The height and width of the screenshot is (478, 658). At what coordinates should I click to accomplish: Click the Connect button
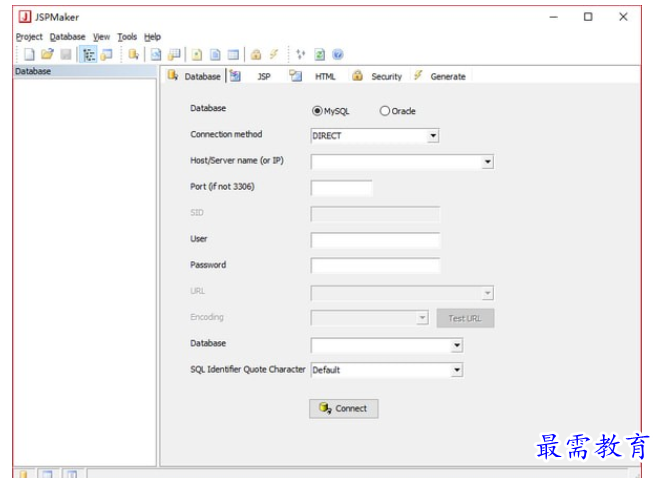[x=344, y=408]
